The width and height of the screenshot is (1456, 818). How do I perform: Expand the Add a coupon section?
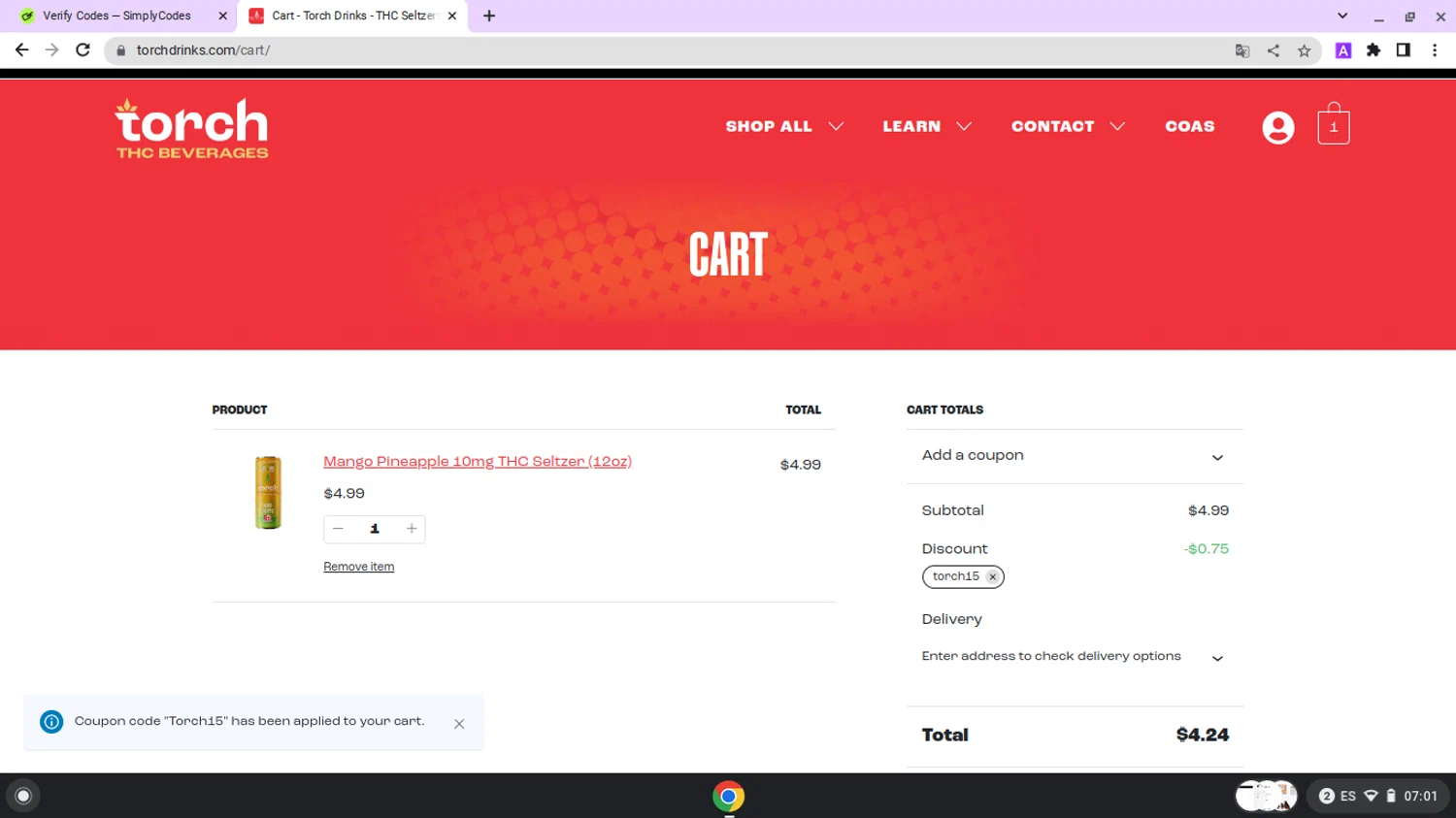(x=1075, y=456)
